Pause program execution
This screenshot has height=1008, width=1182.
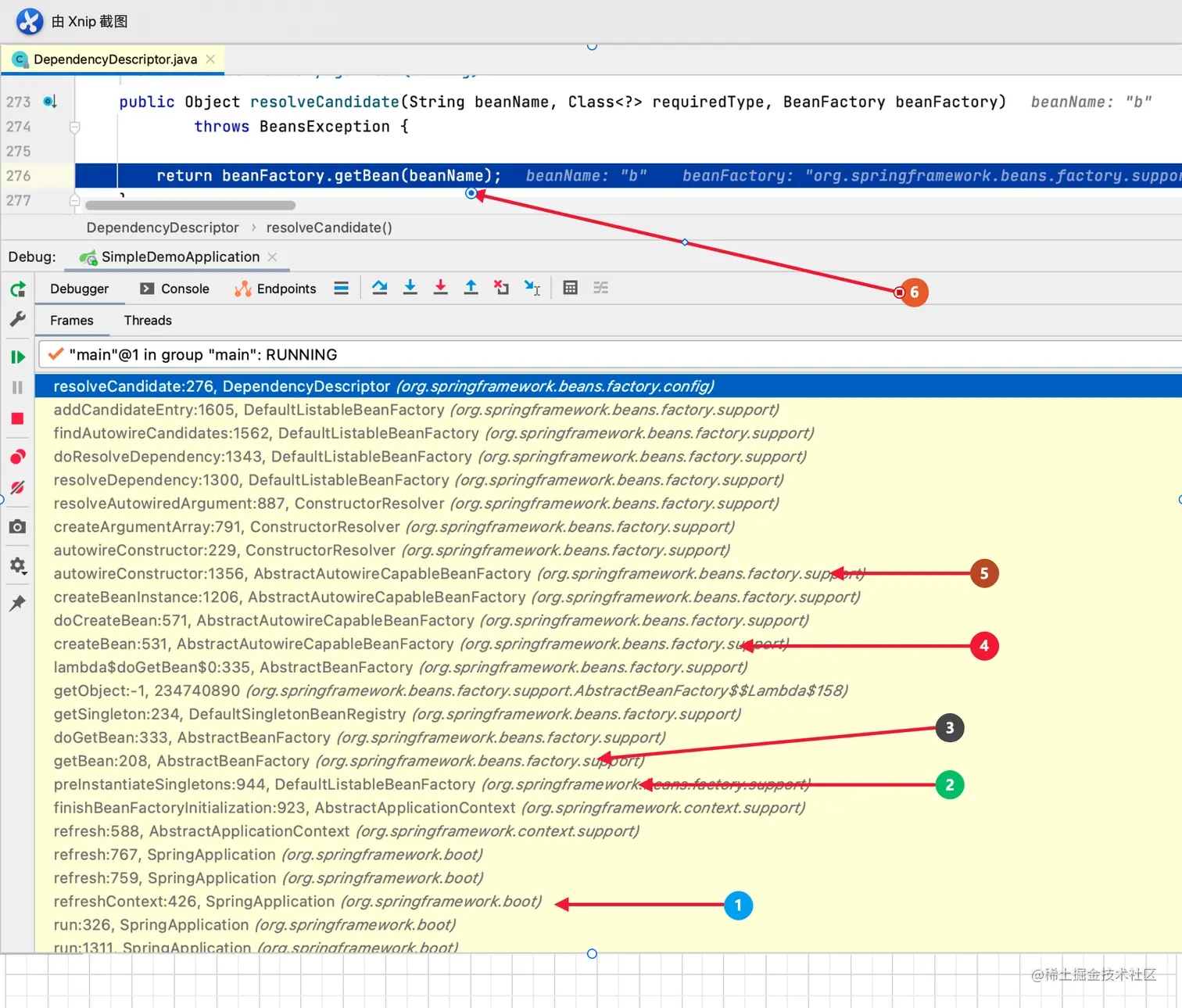click(x=18, y=388)
